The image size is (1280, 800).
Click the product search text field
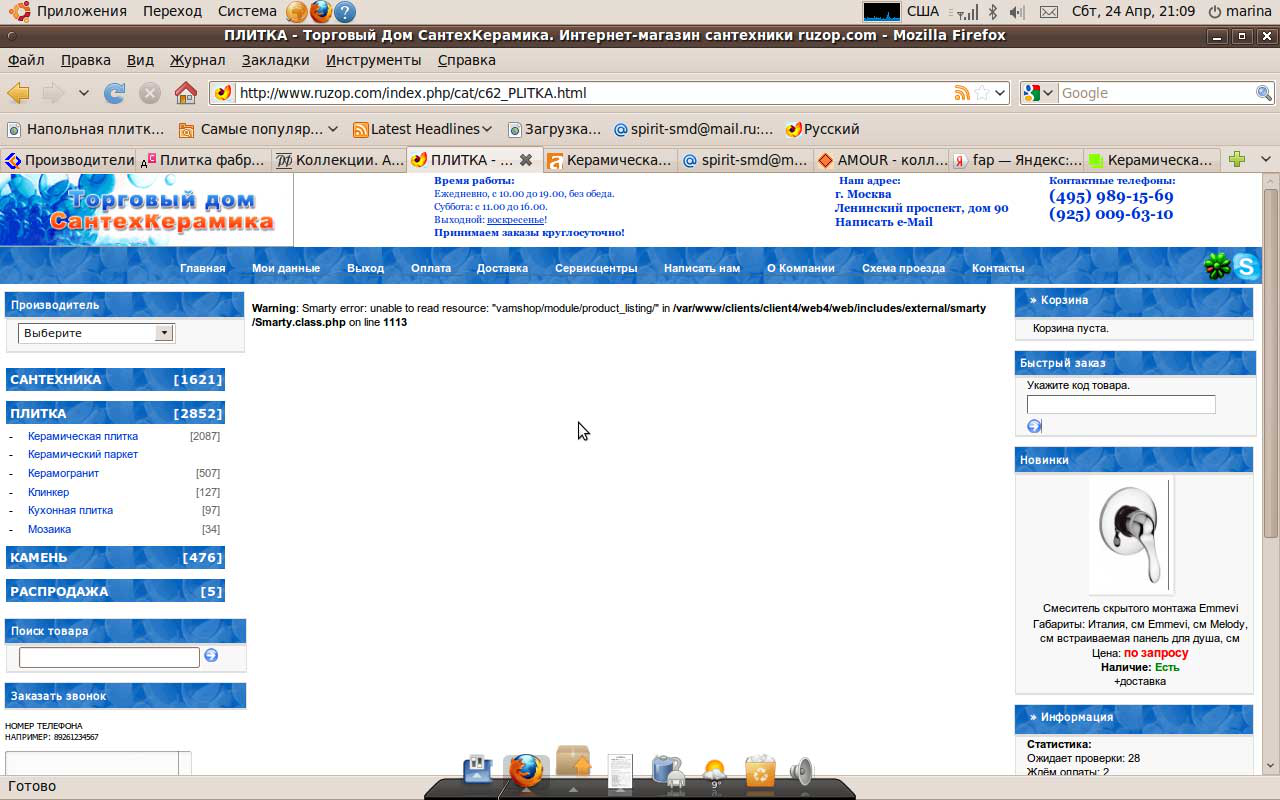tap(109, 657)
